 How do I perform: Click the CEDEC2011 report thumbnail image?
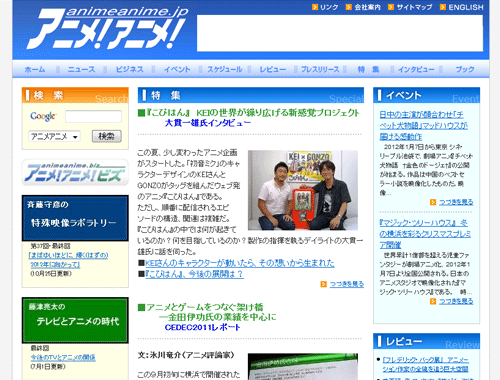(303, 366)
